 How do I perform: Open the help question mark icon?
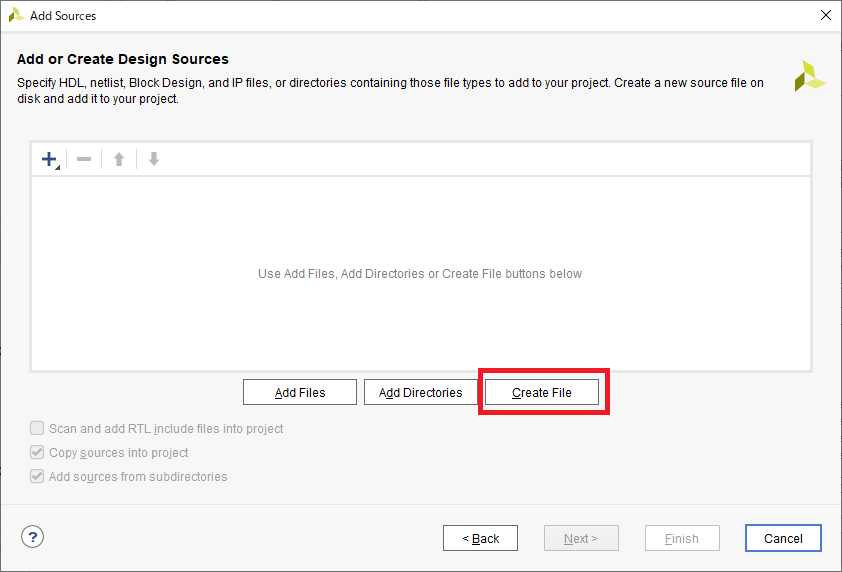[x=33, y=537]
